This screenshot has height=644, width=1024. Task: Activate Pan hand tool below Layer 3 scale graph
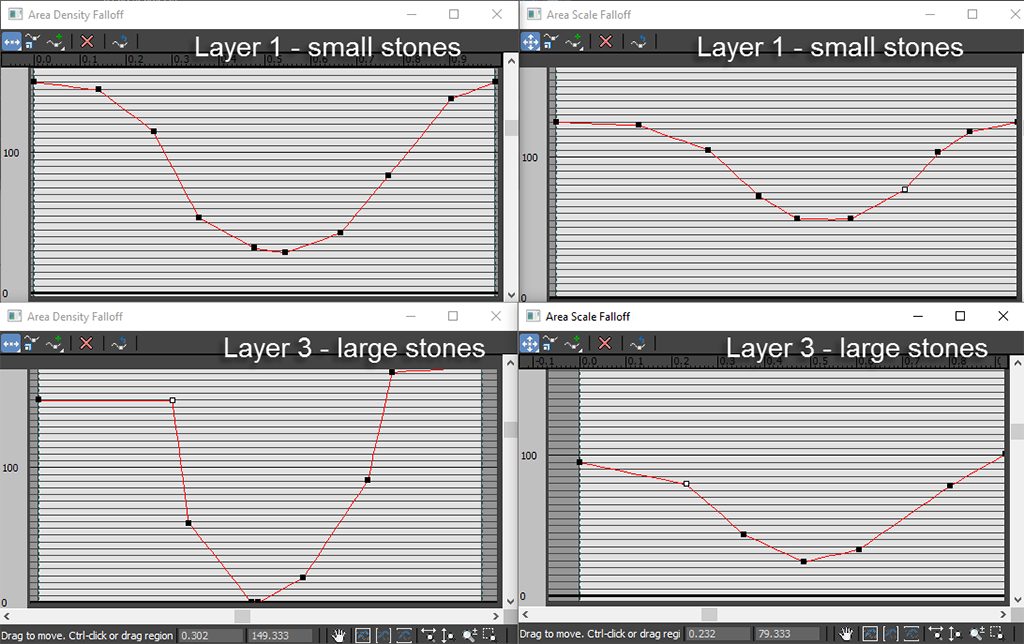[x=848, y=635]
